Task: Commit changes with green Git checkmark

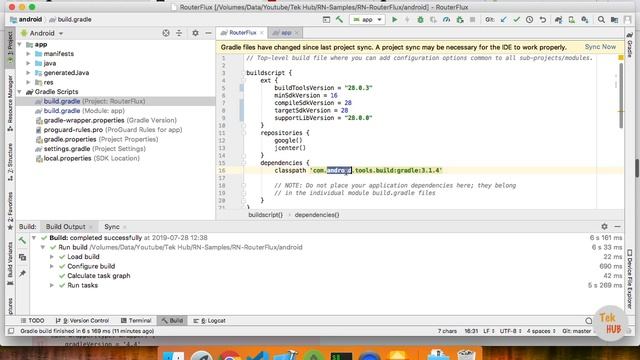Action: (x=516, y=20)
